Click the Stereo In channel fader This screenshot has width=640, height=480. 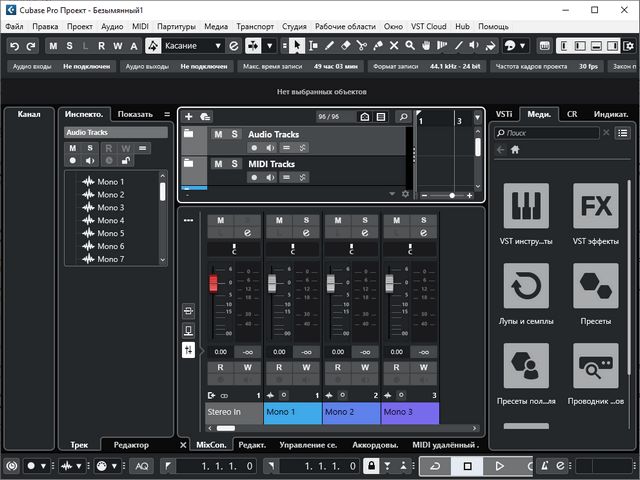point(212,284)
